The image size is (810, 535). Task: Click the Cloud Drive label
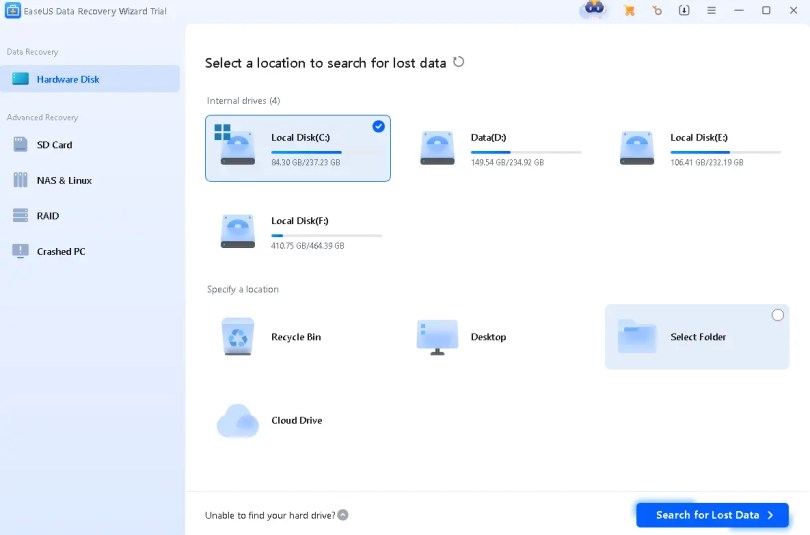297,420
